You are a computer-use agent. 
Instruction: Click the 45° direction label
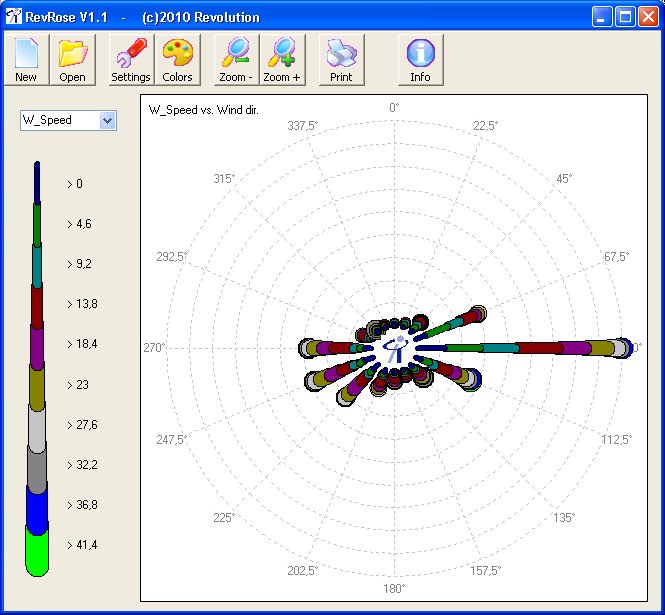click(x=564, y=179)
